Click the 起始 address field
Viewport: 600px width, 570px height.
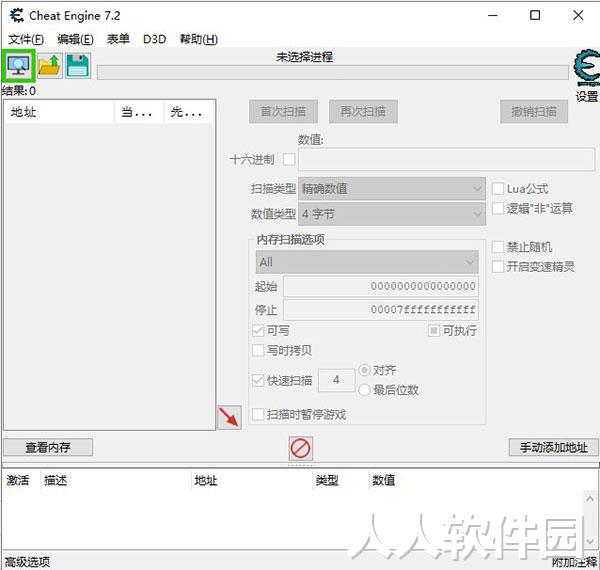click(381, 286)
